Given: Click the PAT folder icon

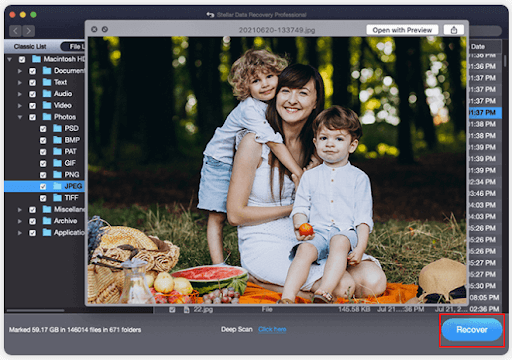Looking at the screenshot, I should click(58, 151).
